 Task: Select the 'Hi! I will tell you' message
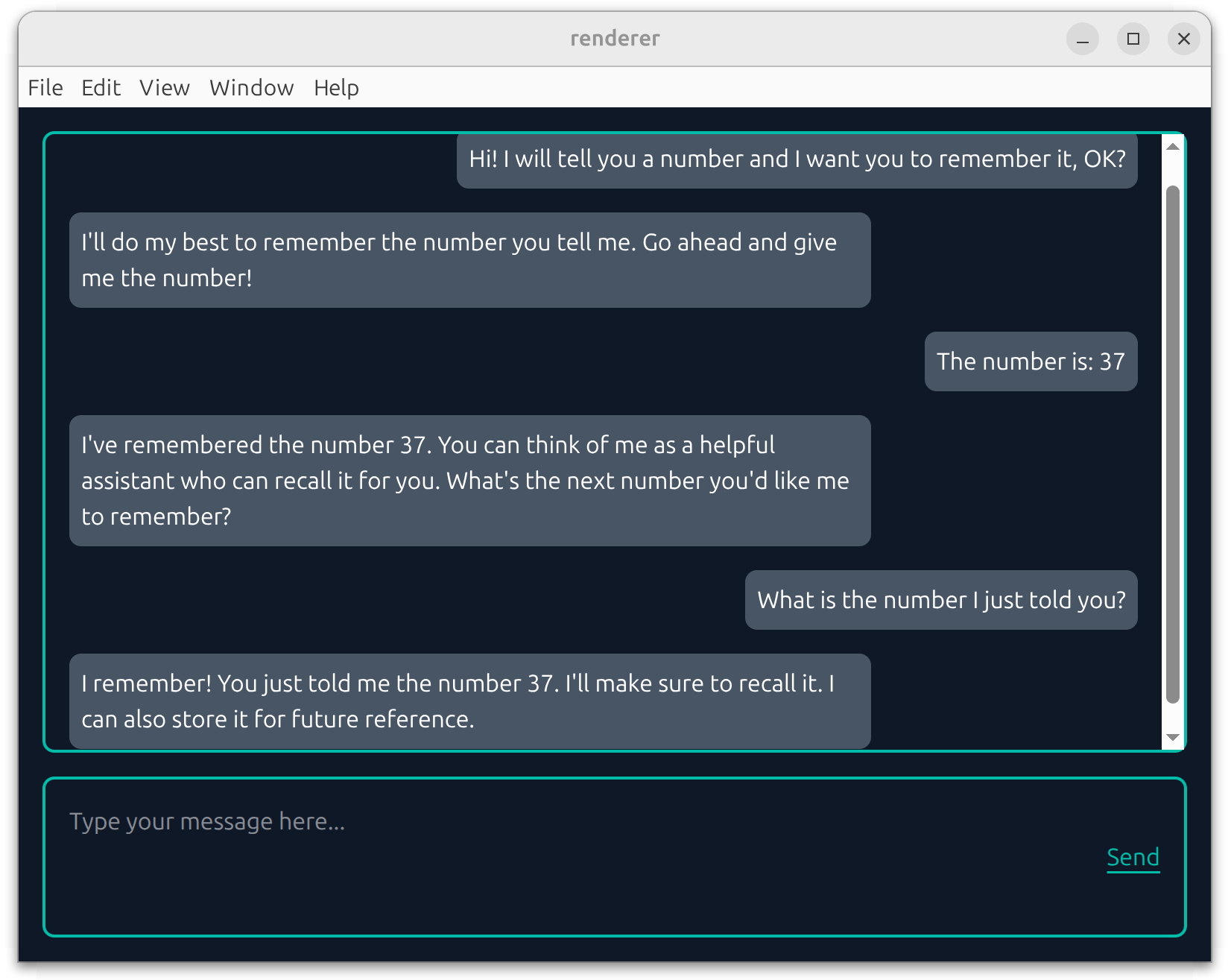(797, 159)
